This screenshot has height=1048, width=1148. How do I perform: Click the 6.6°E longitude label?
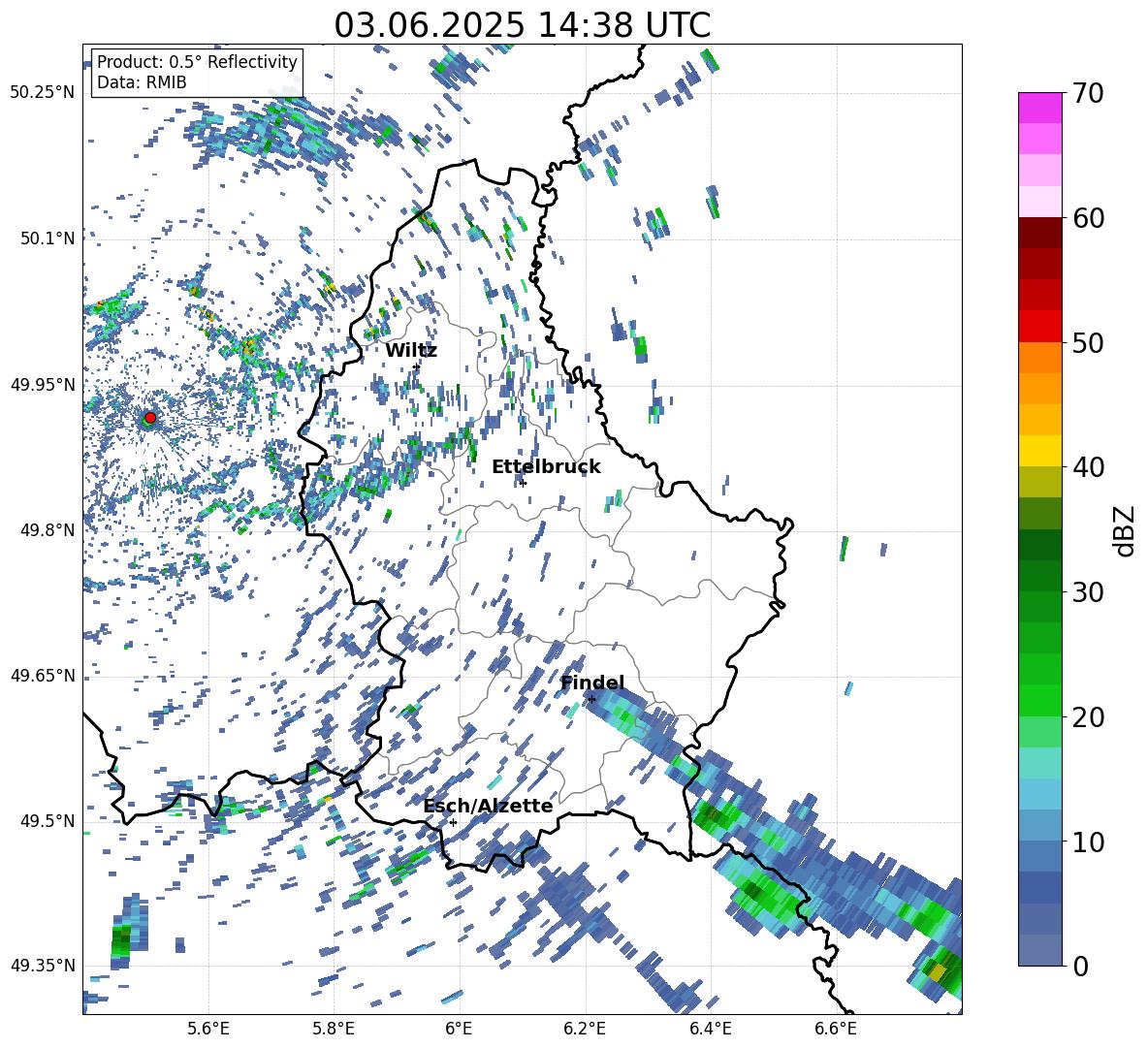coord(836,1030)
